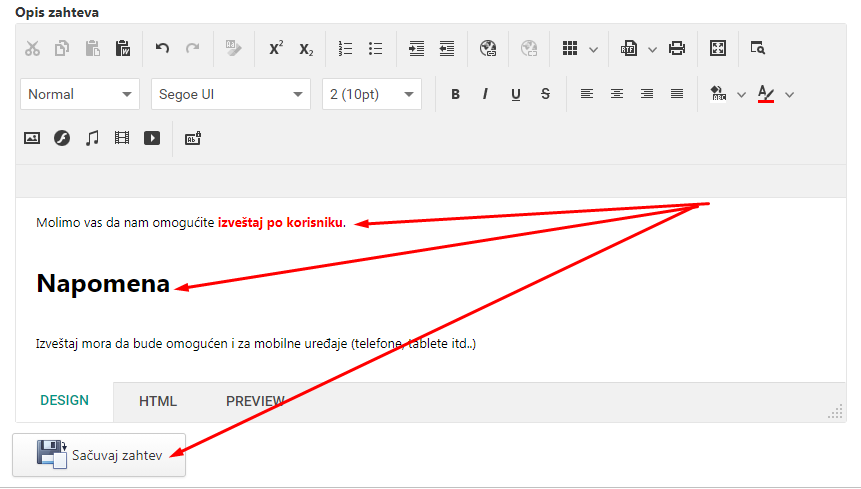Click the Print icon
Screen dimensions: 861x489
677,48
